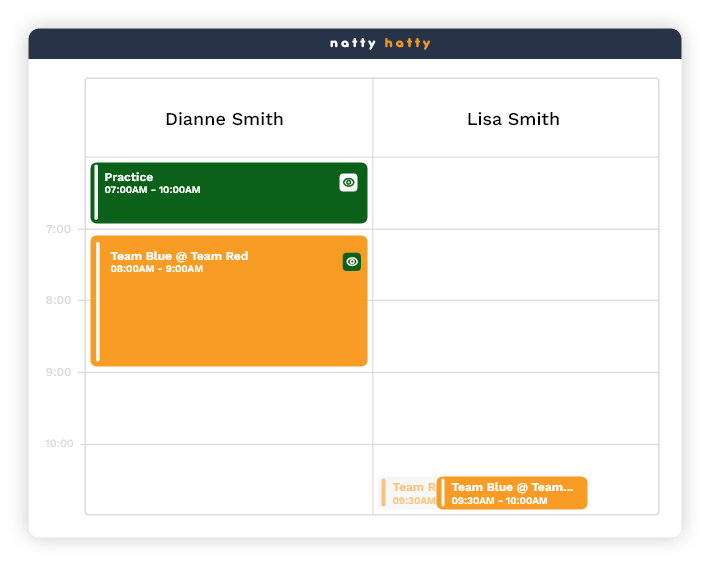710x566 pixels.
Task: Click the faded ghost event in Lisa's column
Action: point(407,493)
